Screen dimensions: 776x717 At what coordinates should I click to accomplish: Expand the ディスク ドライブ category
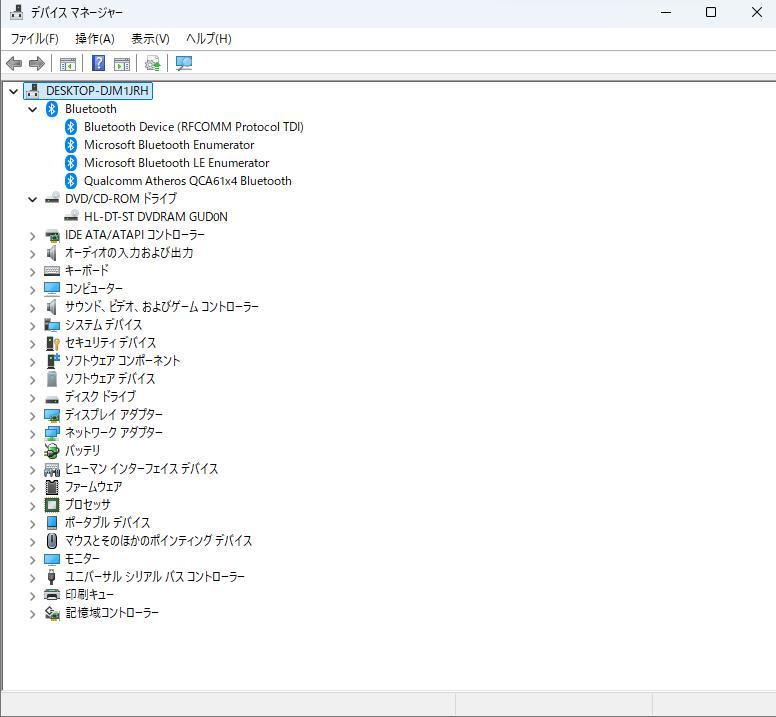[33, 398]
